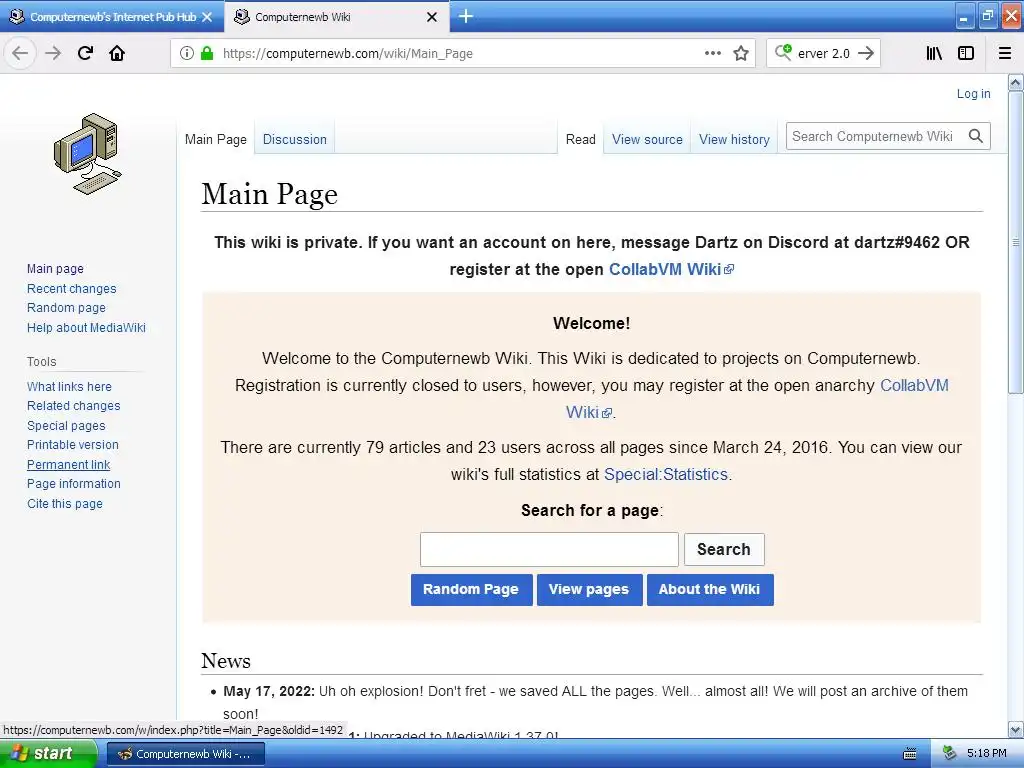This screenshot has width=1024, height=768.
Task: Click scrollbar down arrow
Action: (1015, 729)
